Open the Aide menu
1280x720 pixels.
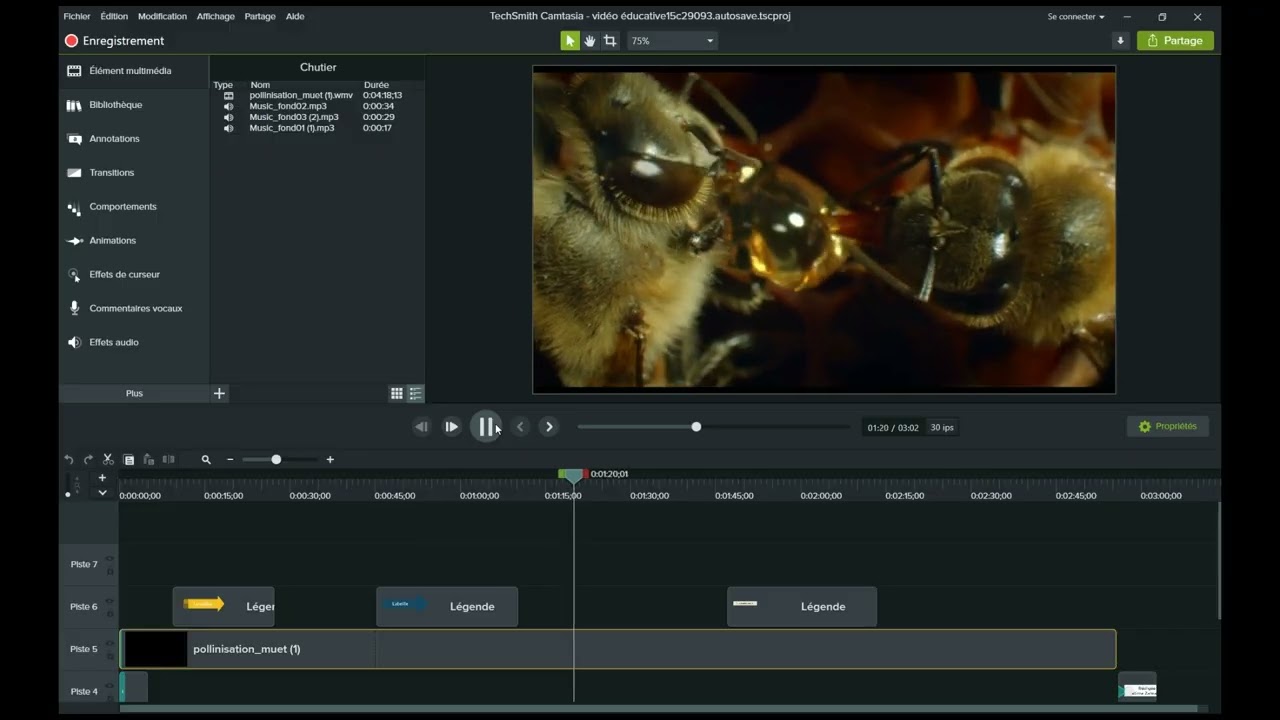(295, 17)
